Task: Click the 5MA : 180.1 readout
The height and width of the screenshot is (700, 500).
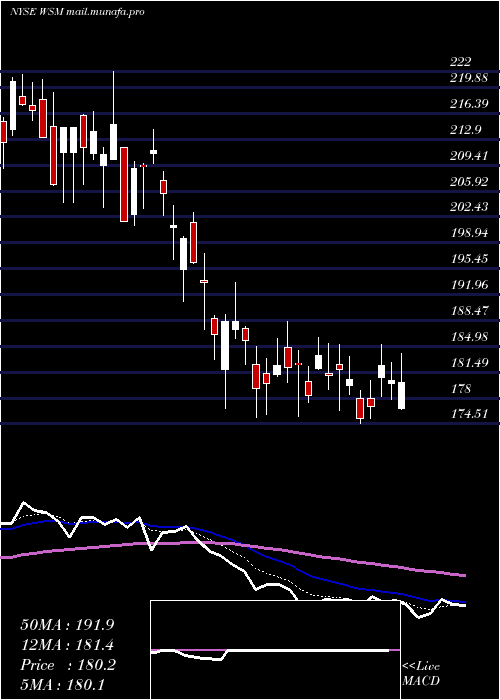Action: pyautogui.click(x=62, y=684)
